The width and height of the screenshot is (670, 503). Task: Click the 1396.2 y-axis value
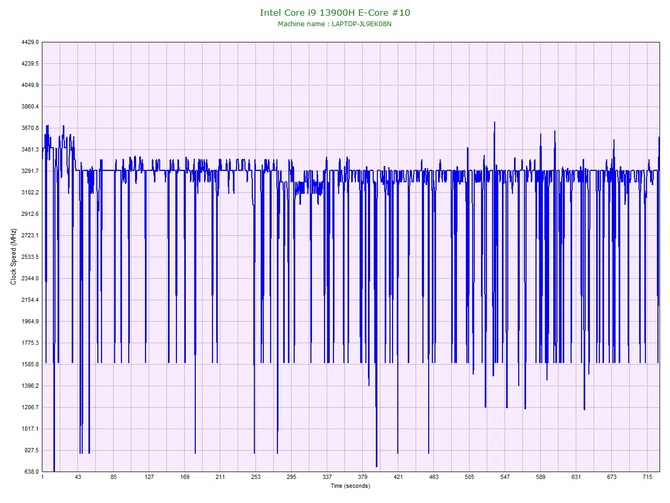[x=30, y=386]
